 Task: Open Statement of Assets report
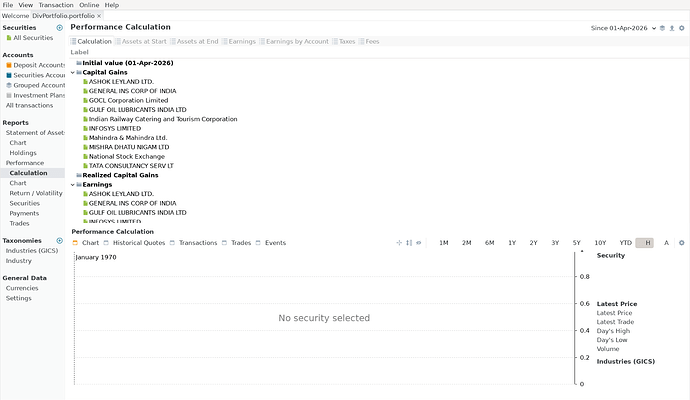35,133
